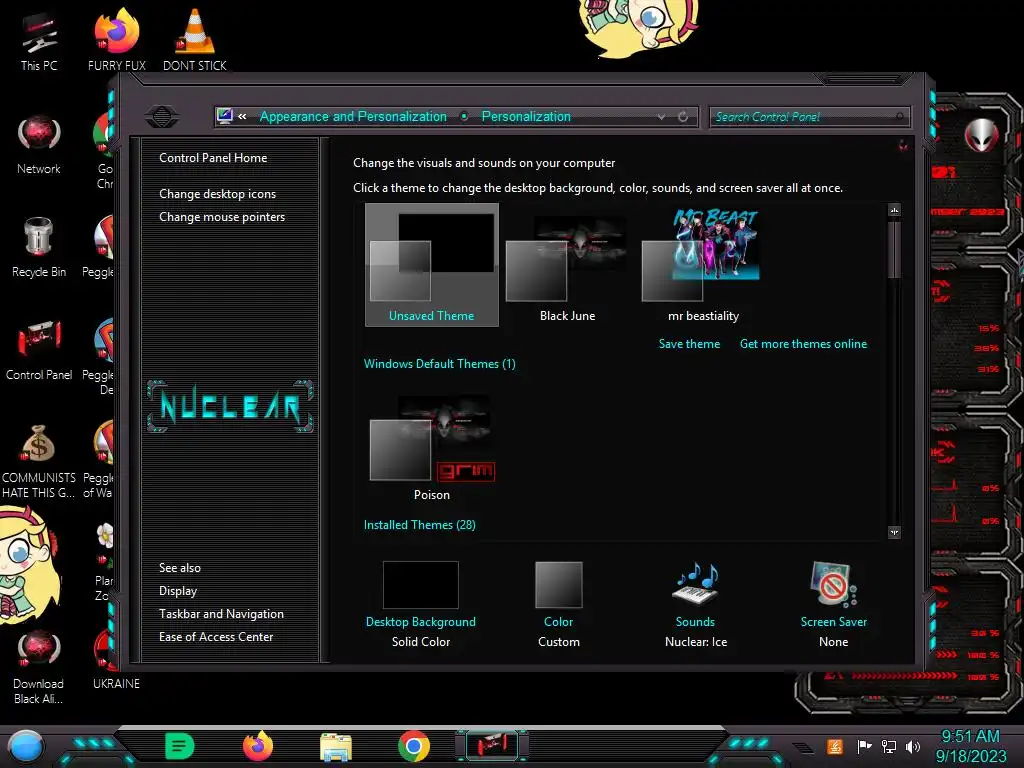The height and width of the screenshot is (768, 1024).
Task: Open Recycle Bin on desktop
Action: coord(39,247)
